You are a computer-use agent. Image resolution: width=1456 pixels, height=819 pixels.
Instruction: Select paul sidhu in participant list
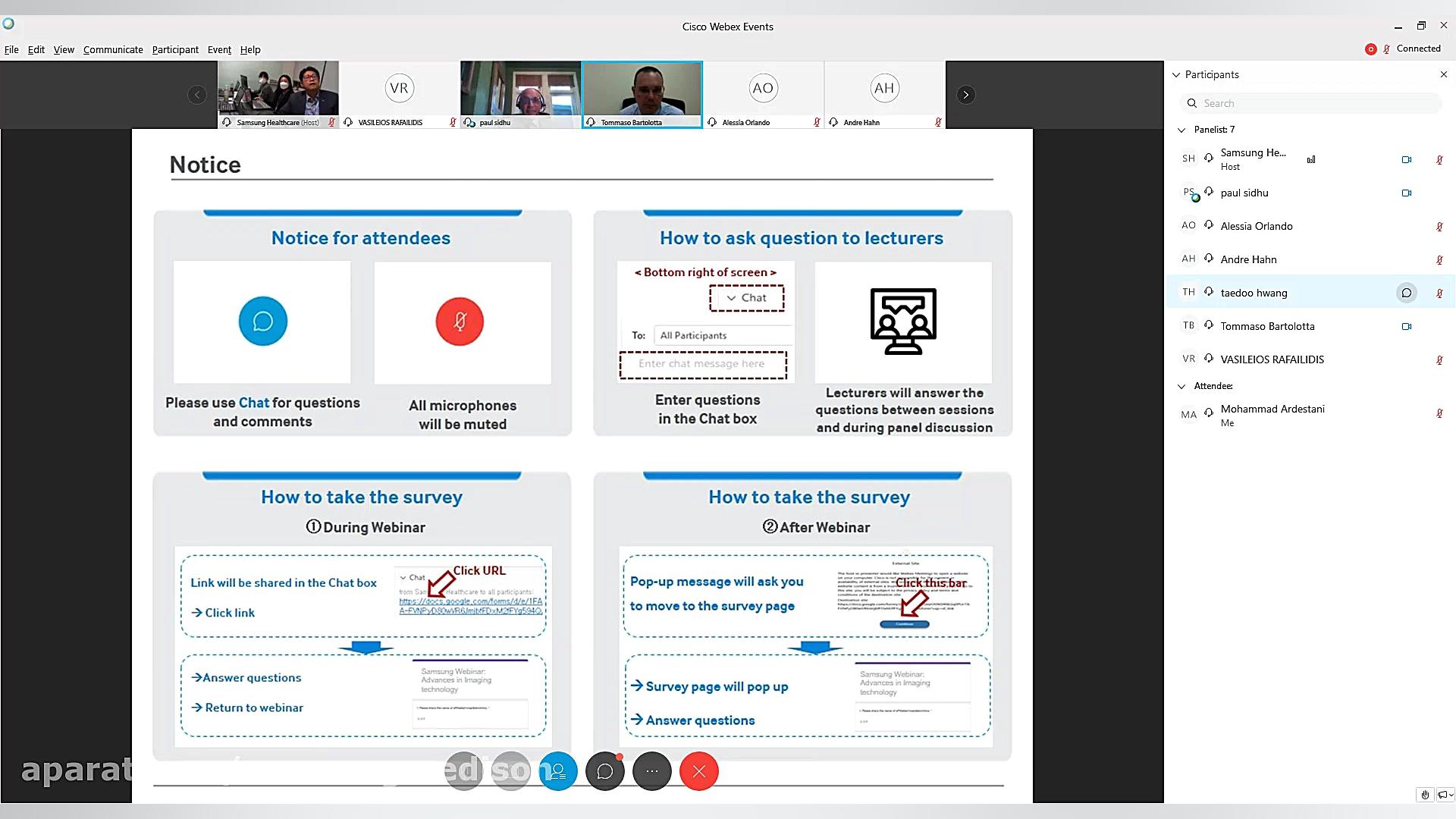(1310, 193)
